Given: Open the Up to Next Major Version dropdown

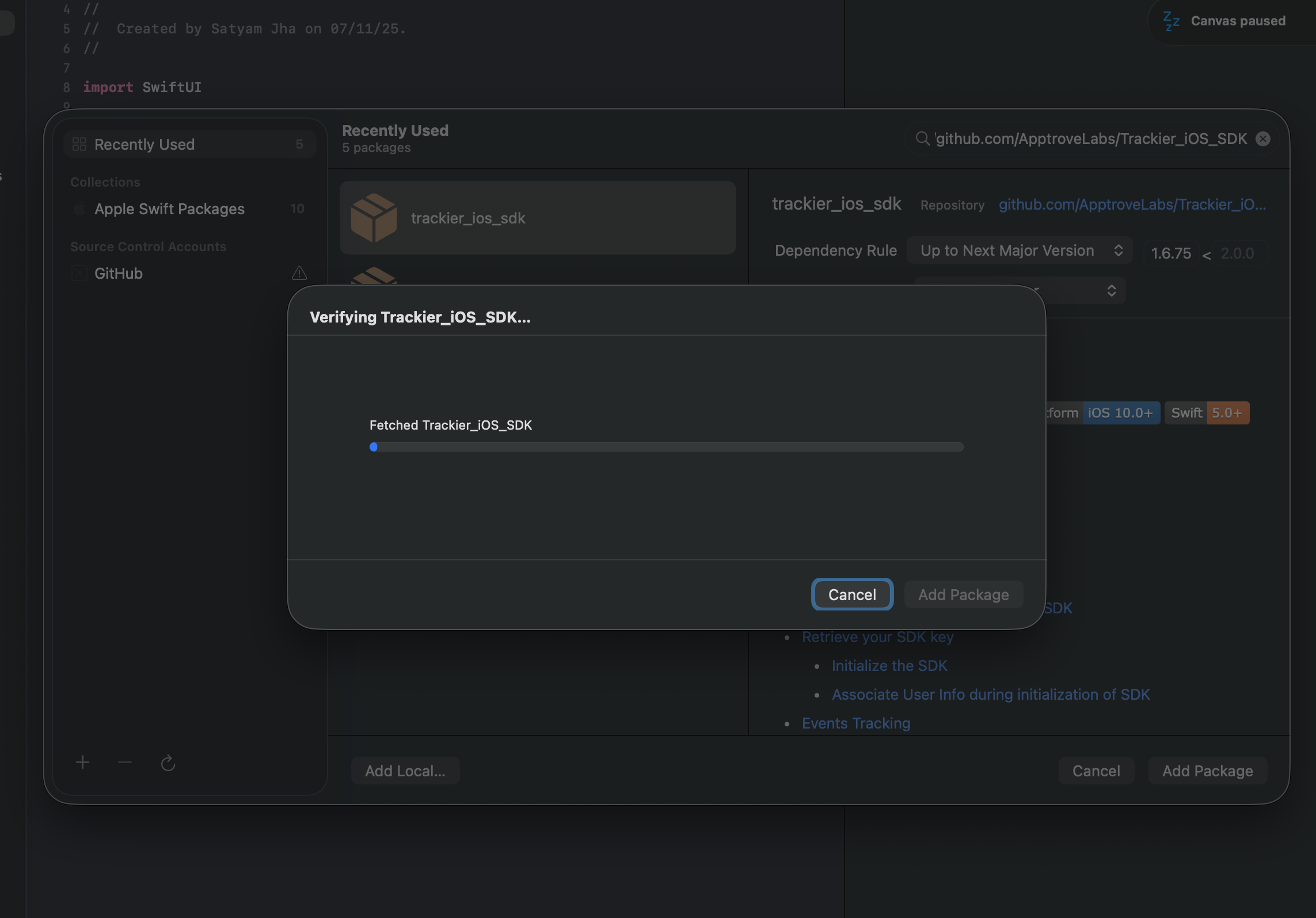Looking at the screenshot, I should click(1019, 250).
